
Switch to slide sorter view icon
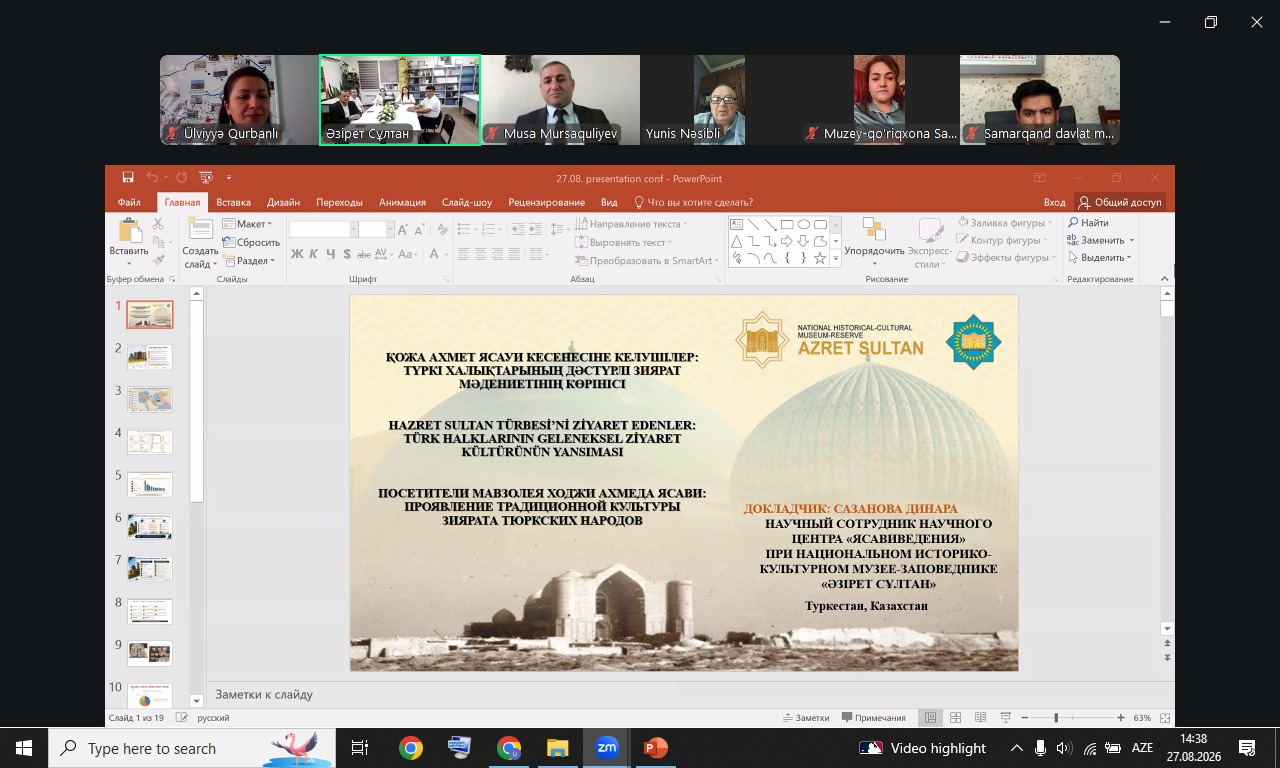tap(955, 718)
